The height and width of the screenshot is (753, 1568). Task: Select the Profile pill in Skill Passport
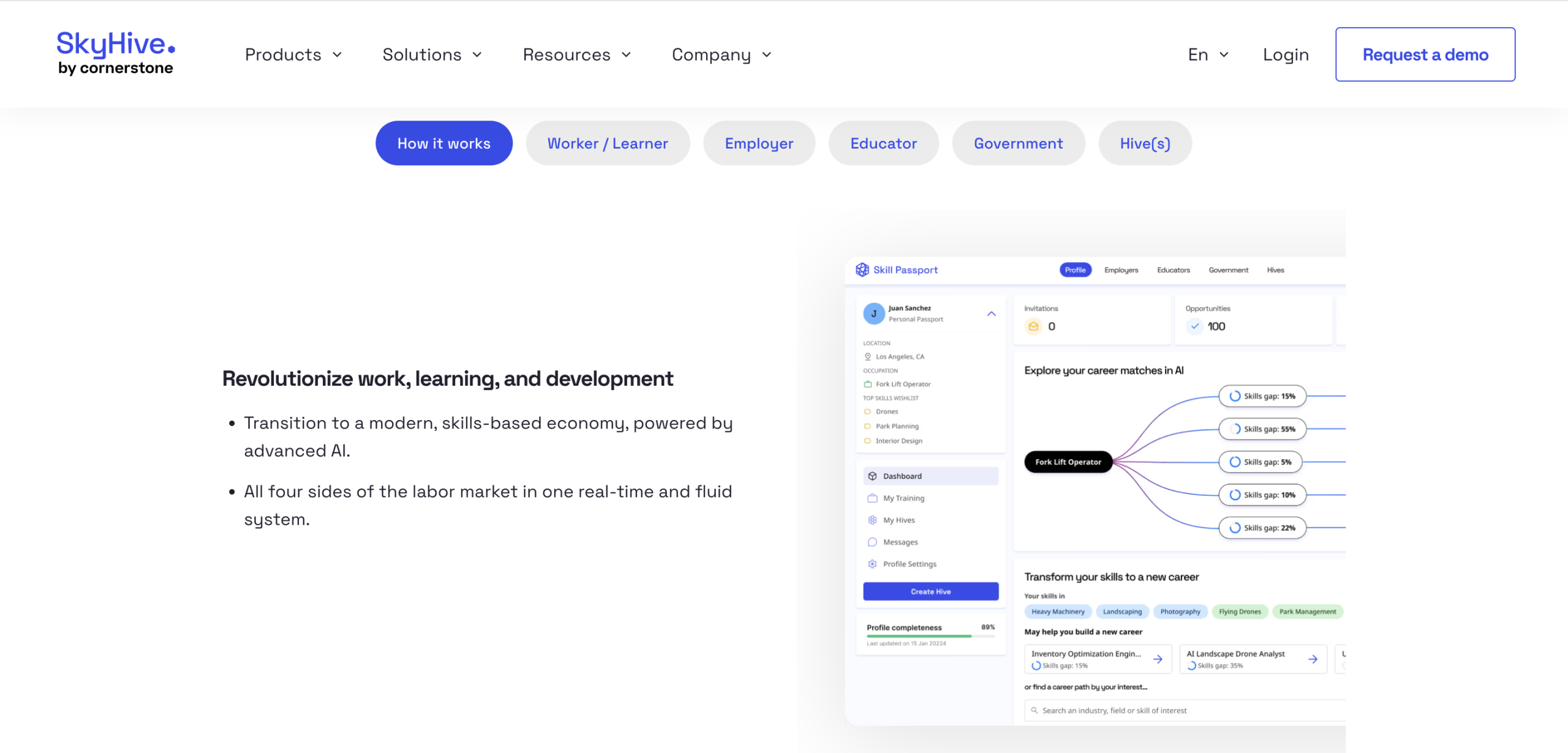coord(1075,270)
